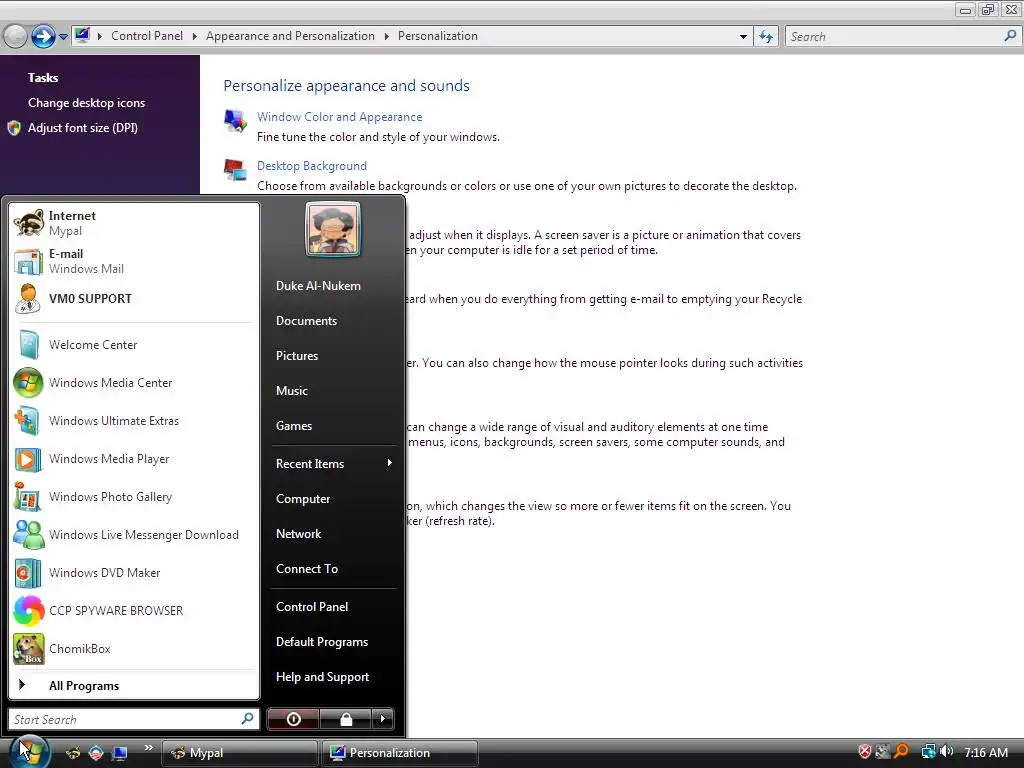Refresh the Personalization page
Screen dimensions: 1024x768
(x=766, y=37)
